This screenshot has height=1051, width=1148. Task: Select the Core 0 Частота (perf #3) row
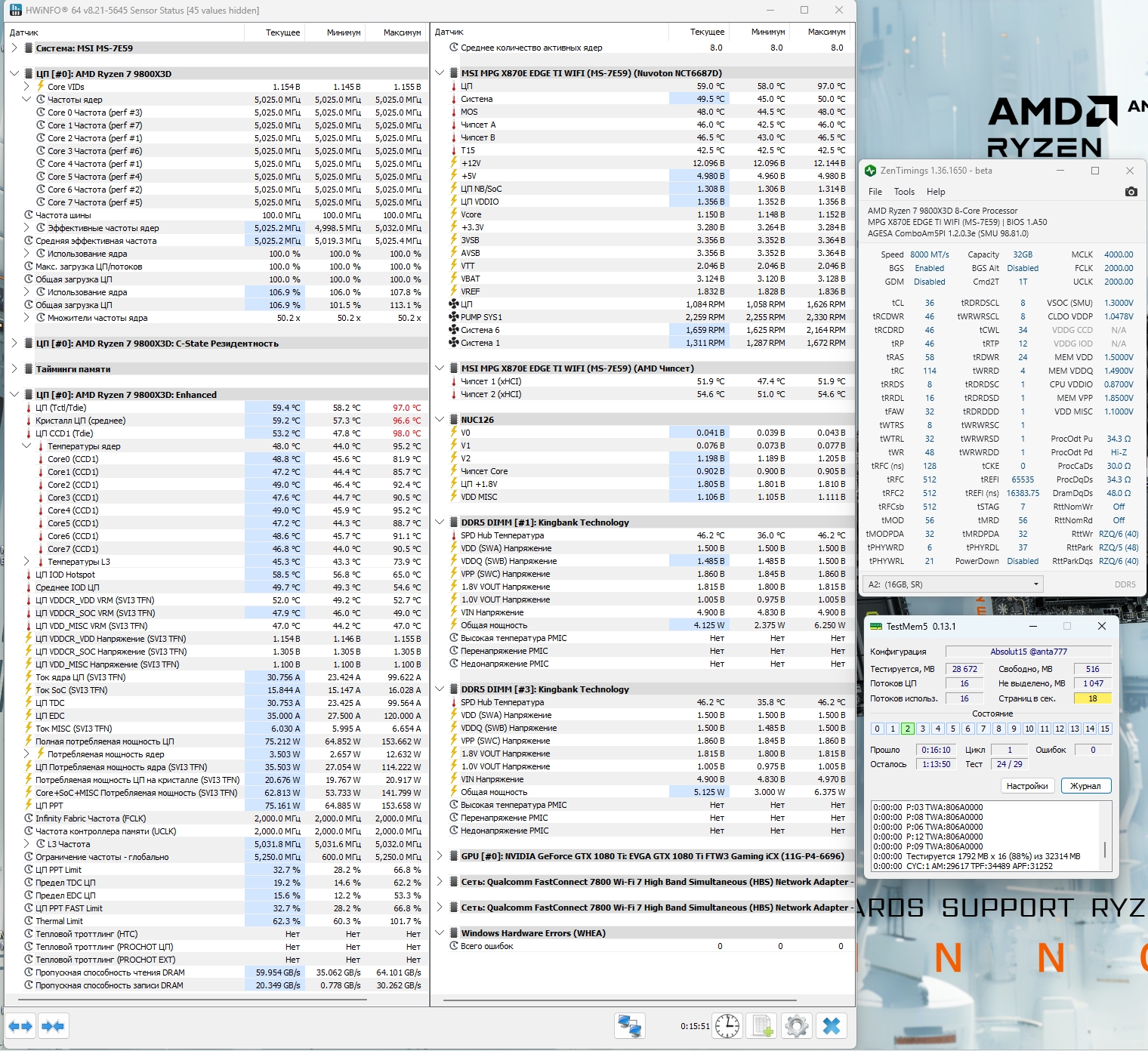(215, 112)
